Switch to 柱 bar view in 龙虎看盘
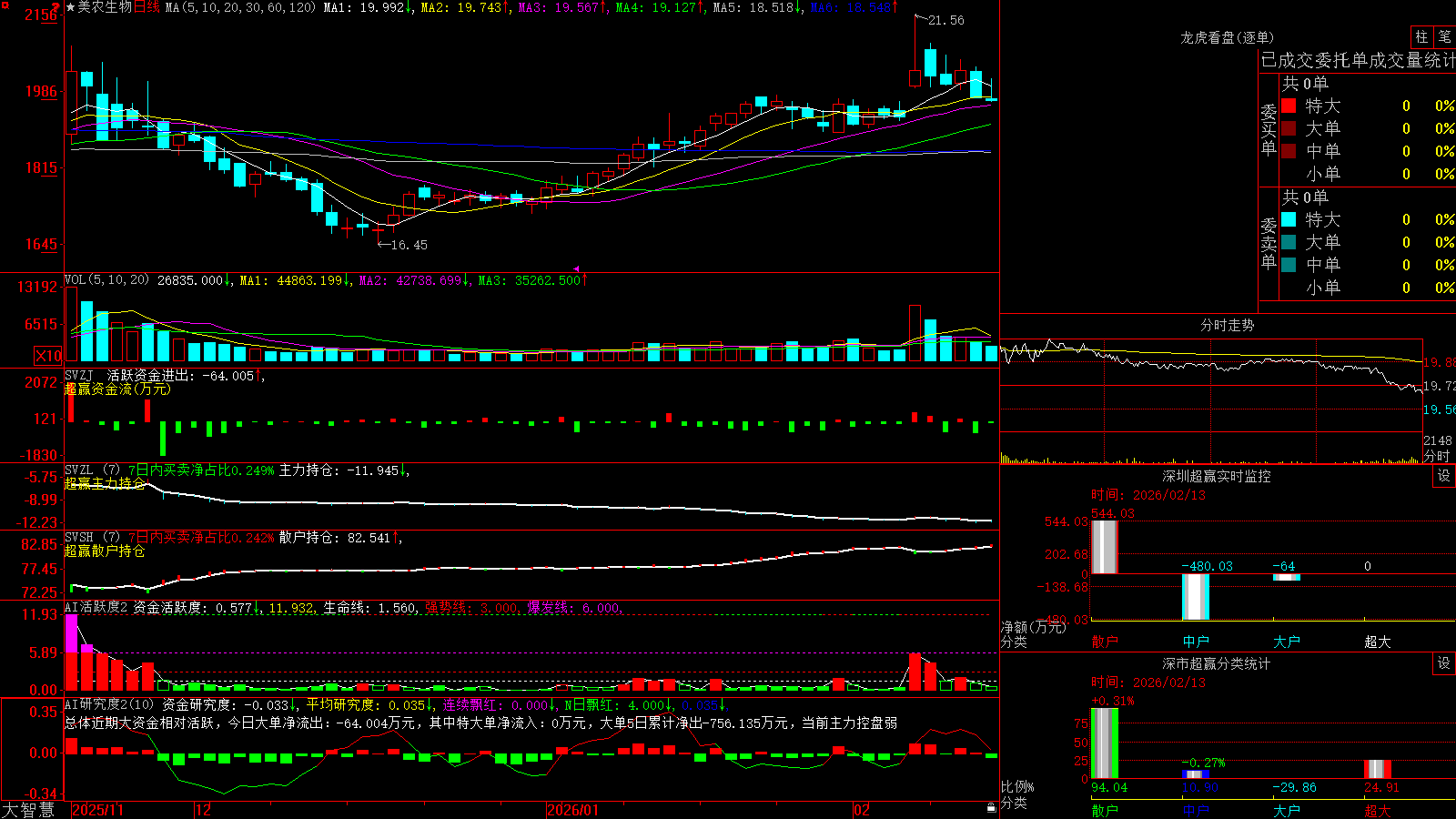The width and height of the screenshot is (1456, 819). click(x=1421, y=36)
